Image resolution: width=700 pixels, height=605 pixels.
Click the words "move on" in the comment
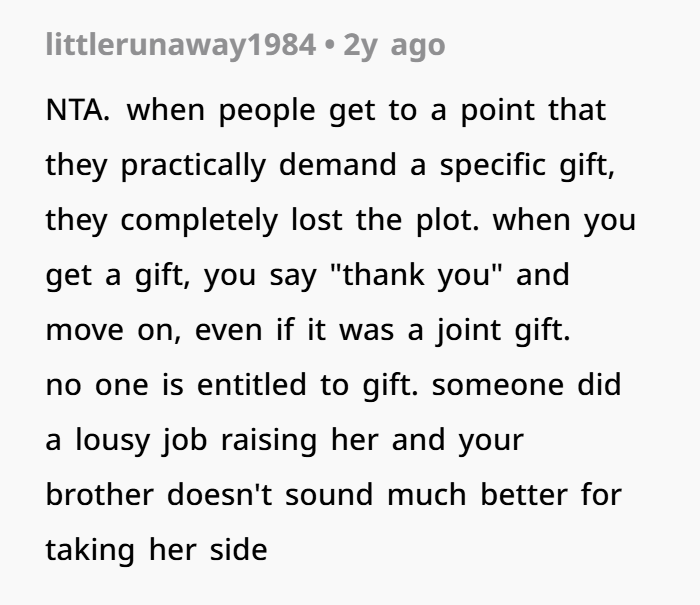(107, 329)
